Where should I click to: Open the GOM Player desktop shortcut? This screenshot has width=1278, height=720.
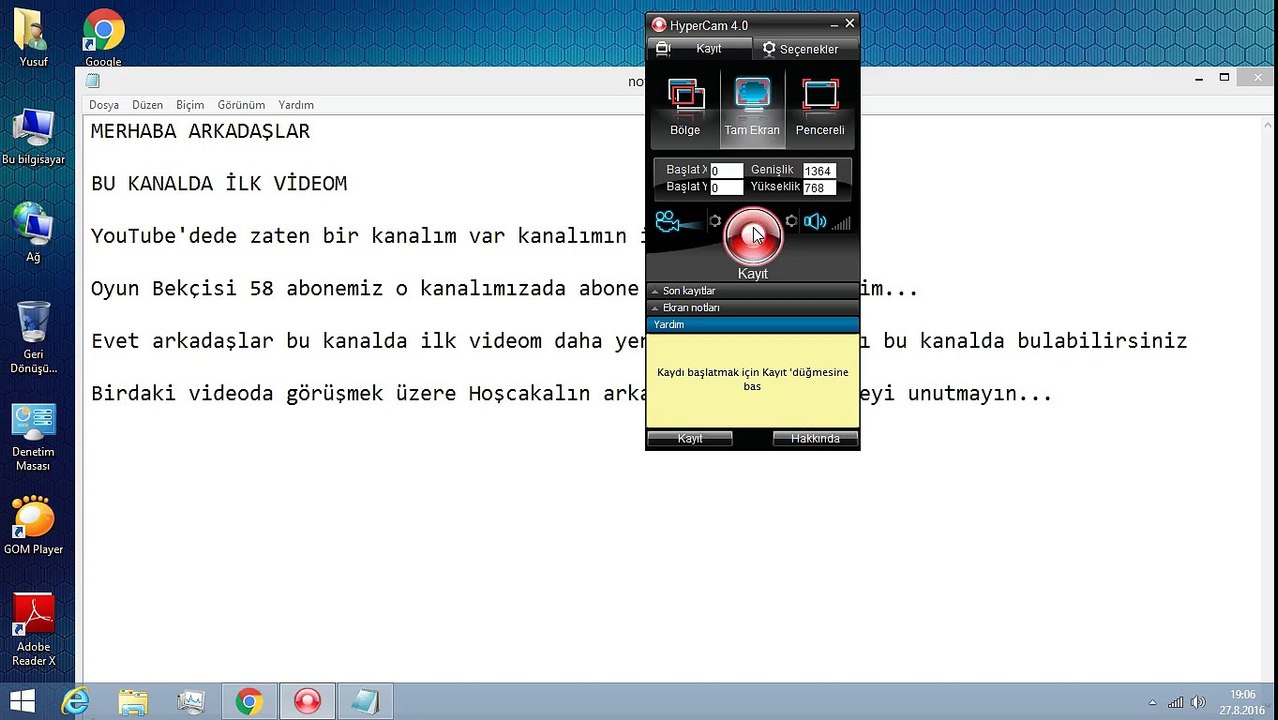pos(33,525)
